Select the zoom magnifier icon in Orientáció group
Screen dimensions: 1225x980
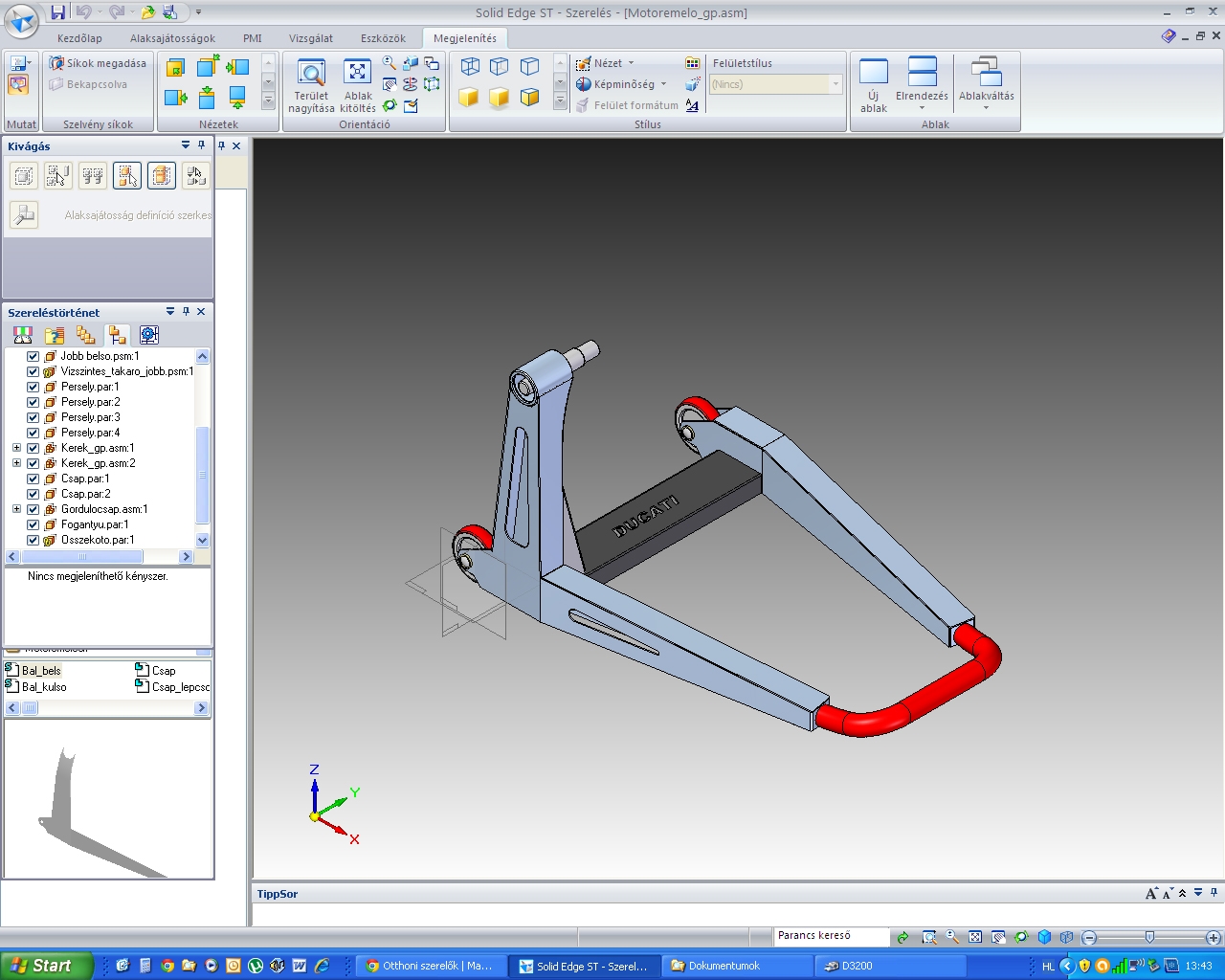click(390, 63)
